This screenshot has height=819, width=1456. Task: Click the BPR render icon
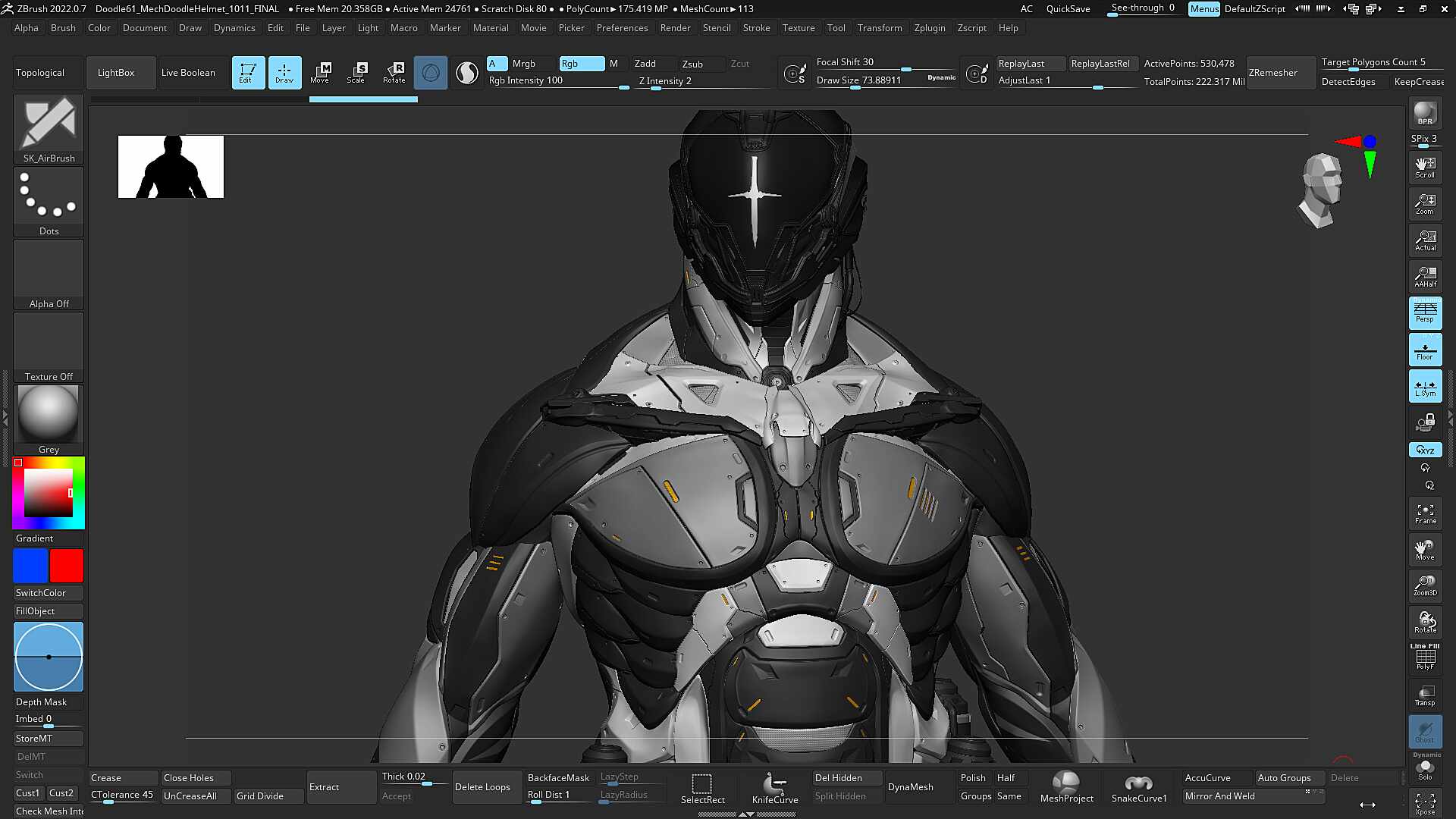point(1425,114)
